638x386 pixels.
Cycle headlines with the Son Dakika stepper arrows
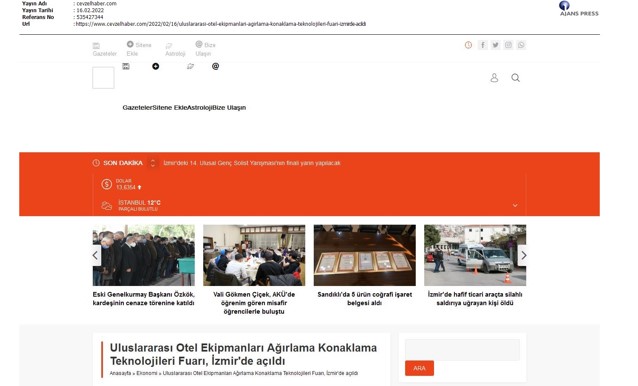point(153,163)
